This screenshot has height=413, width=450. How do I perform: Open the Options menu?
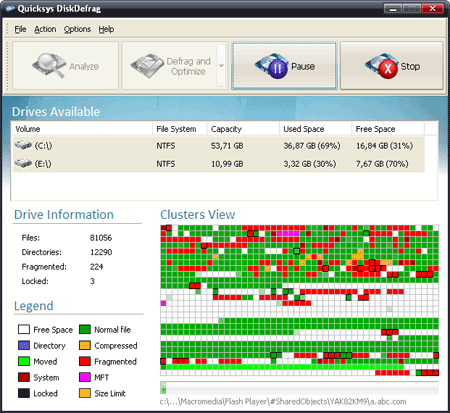(77, 29)
